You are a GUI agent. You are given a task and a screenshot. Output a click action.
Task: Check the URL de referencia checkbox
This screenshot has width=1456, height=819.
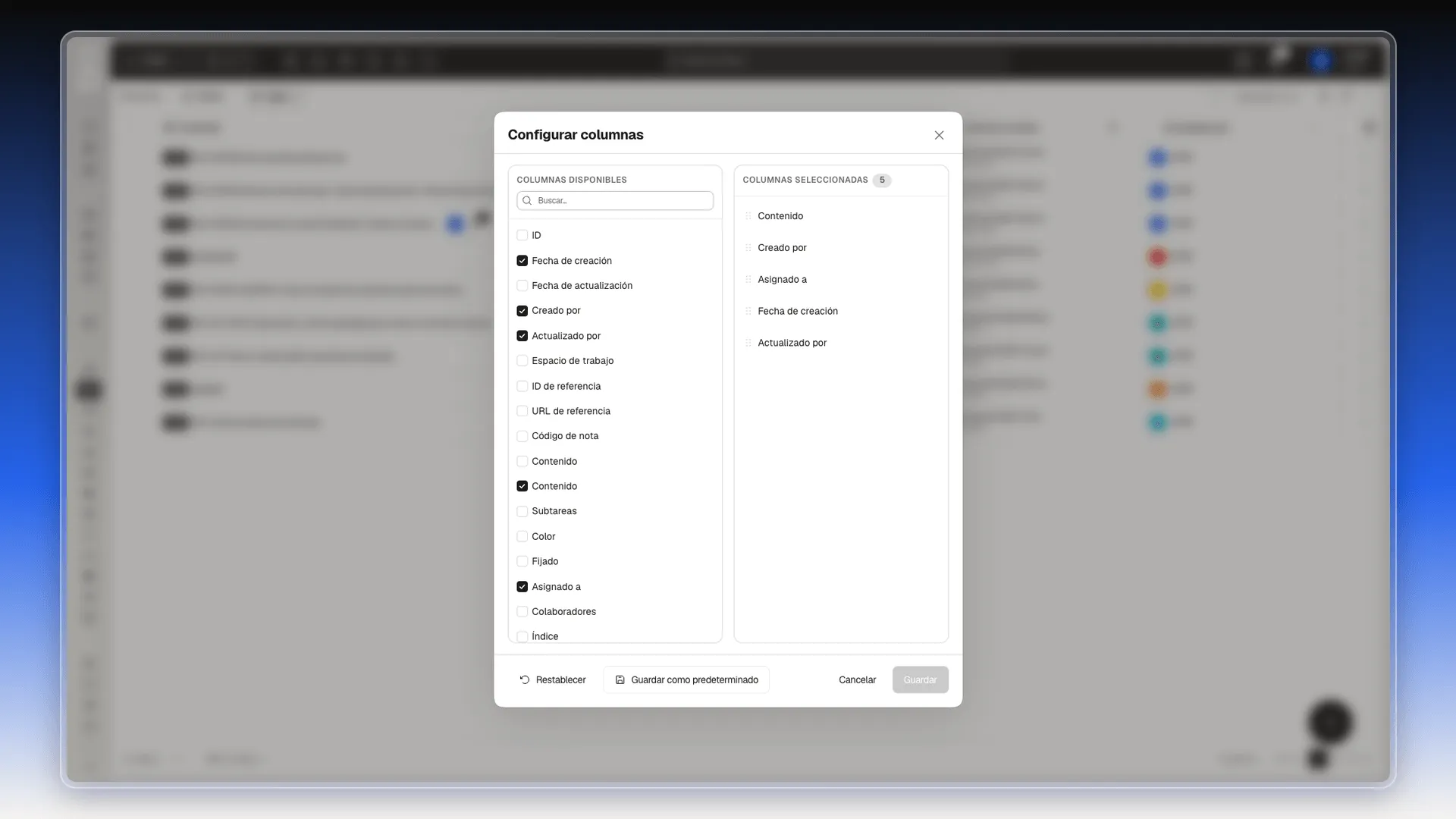click(x=522, y=411)
